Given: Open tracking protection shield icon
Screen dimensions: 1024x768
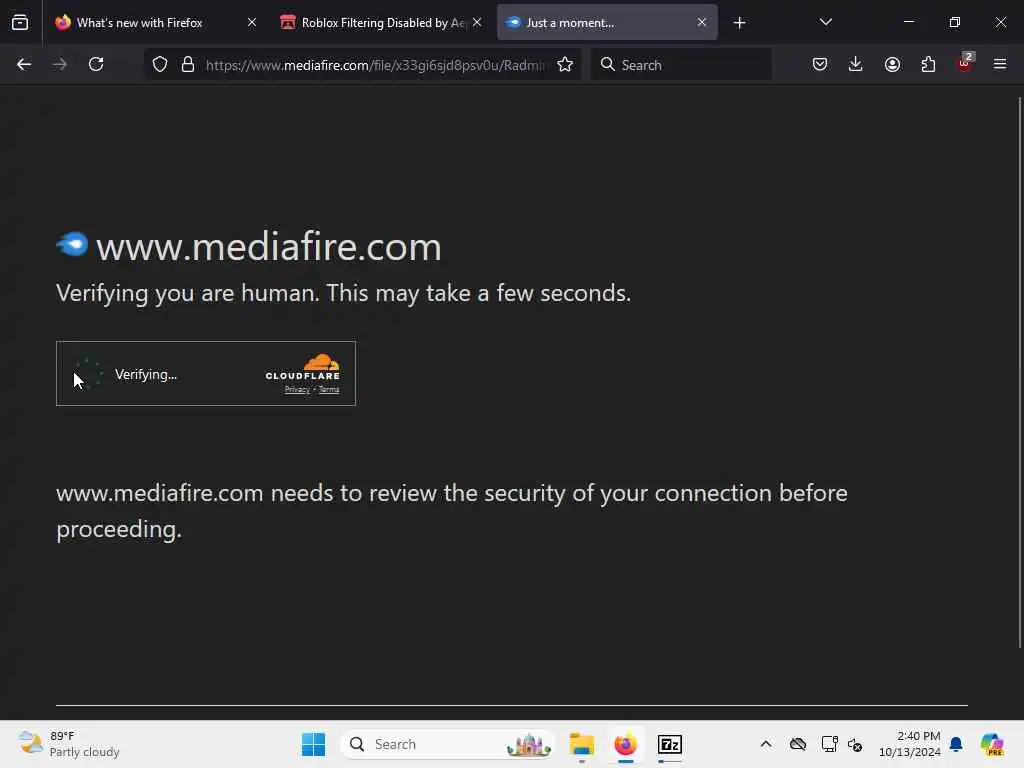Looking at the screenshot, I should (160, 64).
